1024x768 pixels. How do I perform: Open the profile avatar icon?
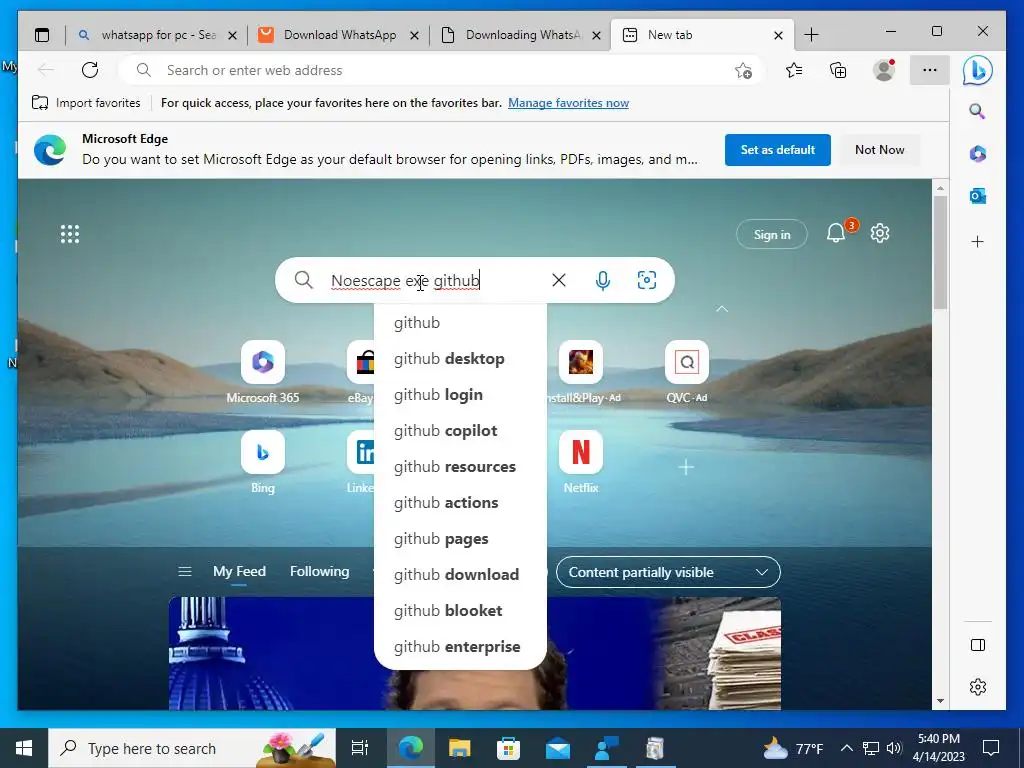[x=884, y=70]
